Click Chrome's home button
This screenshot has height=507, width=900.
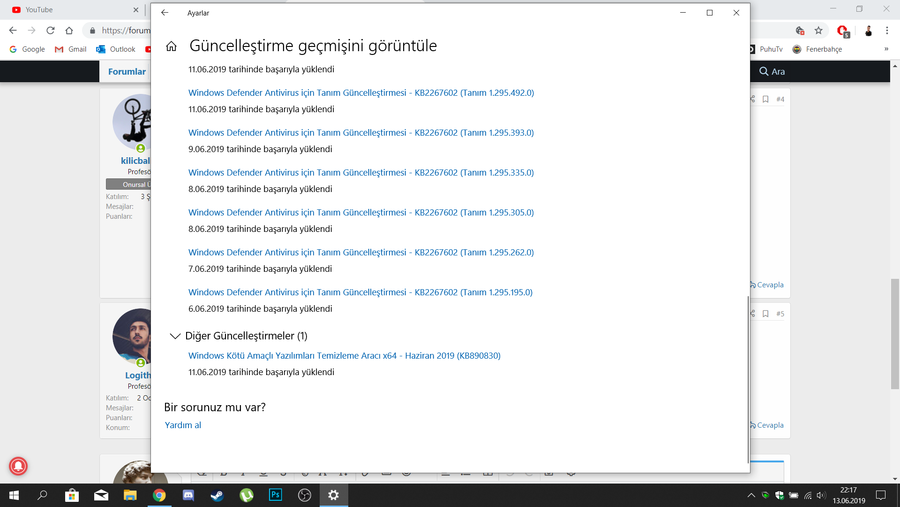click(x=69, y=30)
